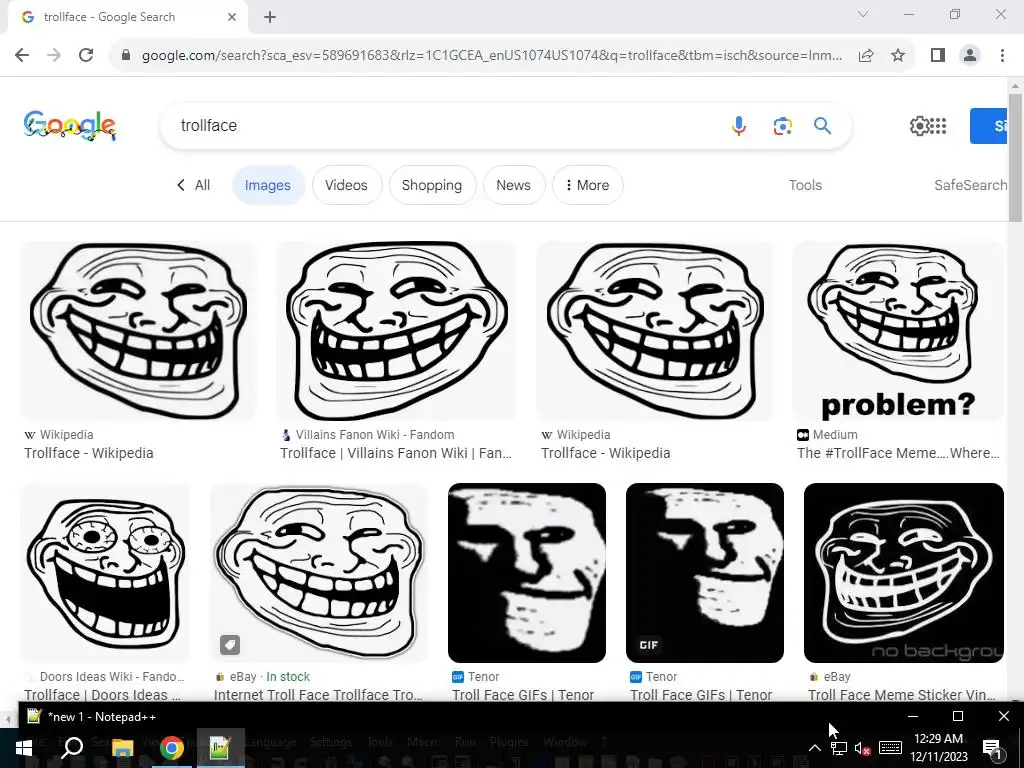1024x768 pixels.
Task: Search by image with Google Lens
Action: coord(782,125)
